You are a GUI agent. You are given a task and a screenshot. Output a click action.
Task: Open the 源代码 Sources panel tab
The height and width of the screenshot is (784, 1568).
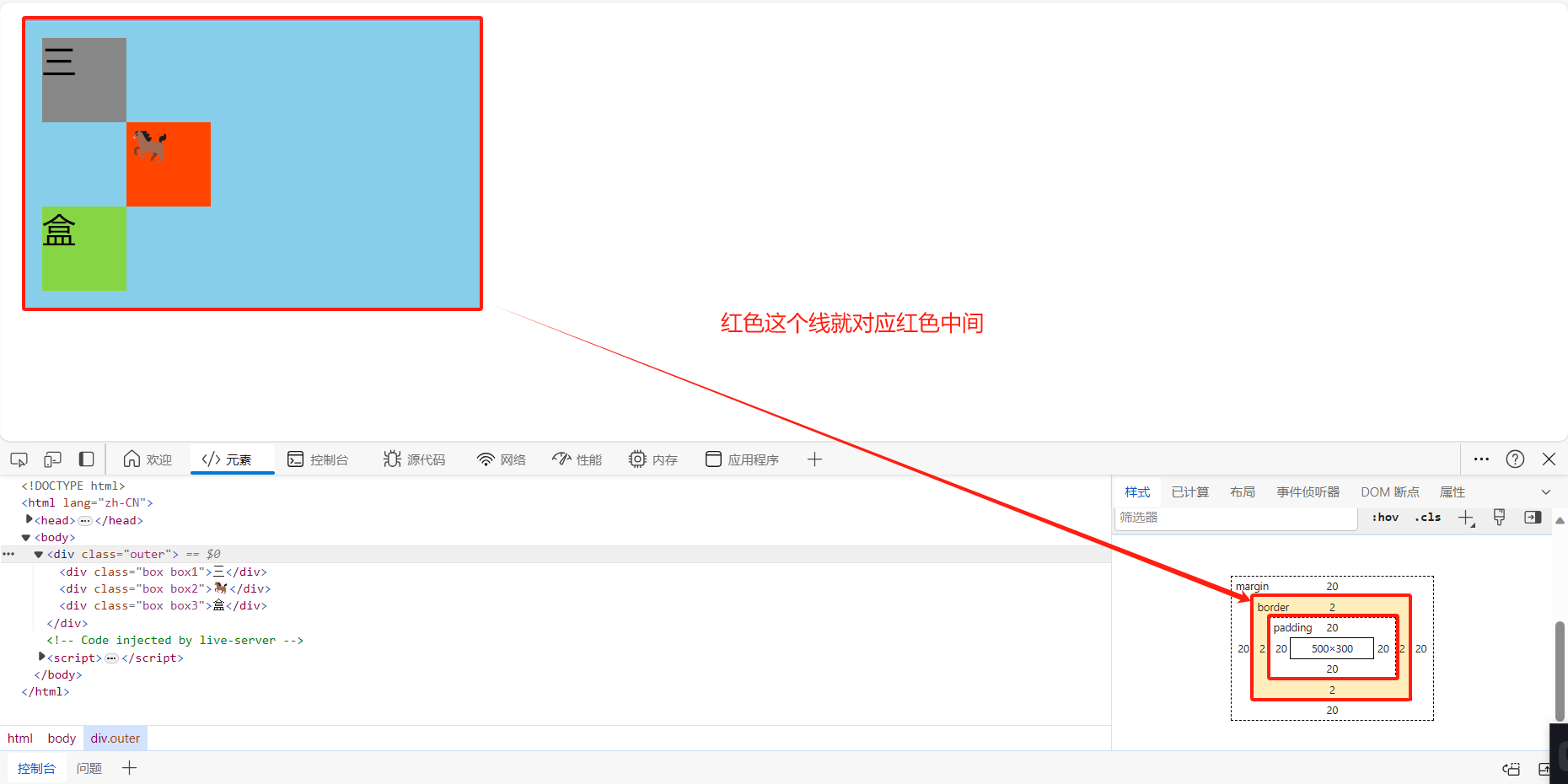pos(414,459)
